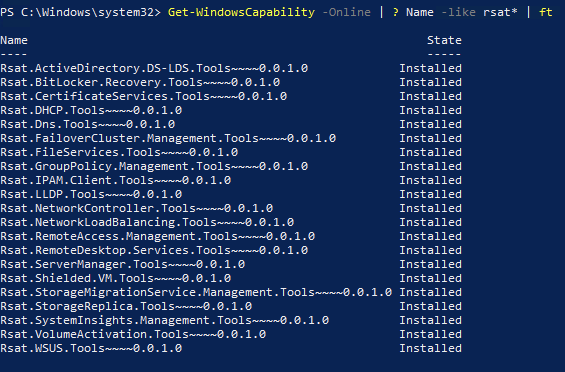Viewport: 565px width, 372px height.
Task: Click the PS C:\Windows\system32 prompt
Action: coord(80,13)
